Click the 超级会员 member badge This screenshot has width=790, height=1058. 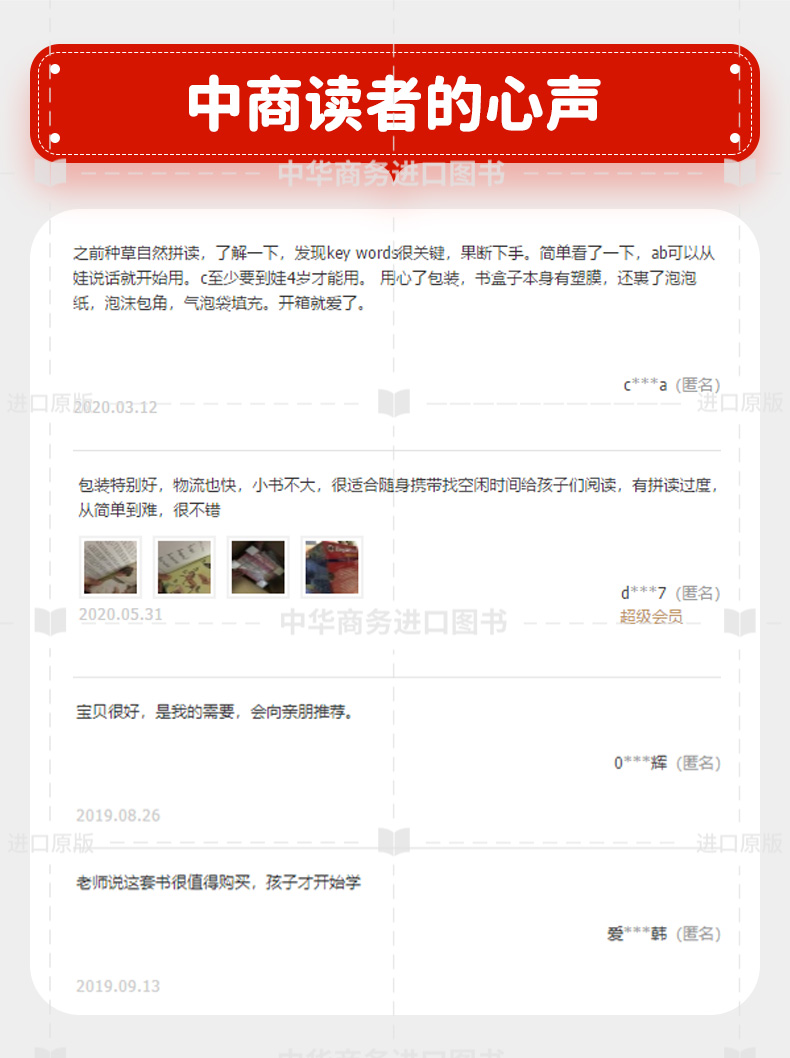click(651, 617)
